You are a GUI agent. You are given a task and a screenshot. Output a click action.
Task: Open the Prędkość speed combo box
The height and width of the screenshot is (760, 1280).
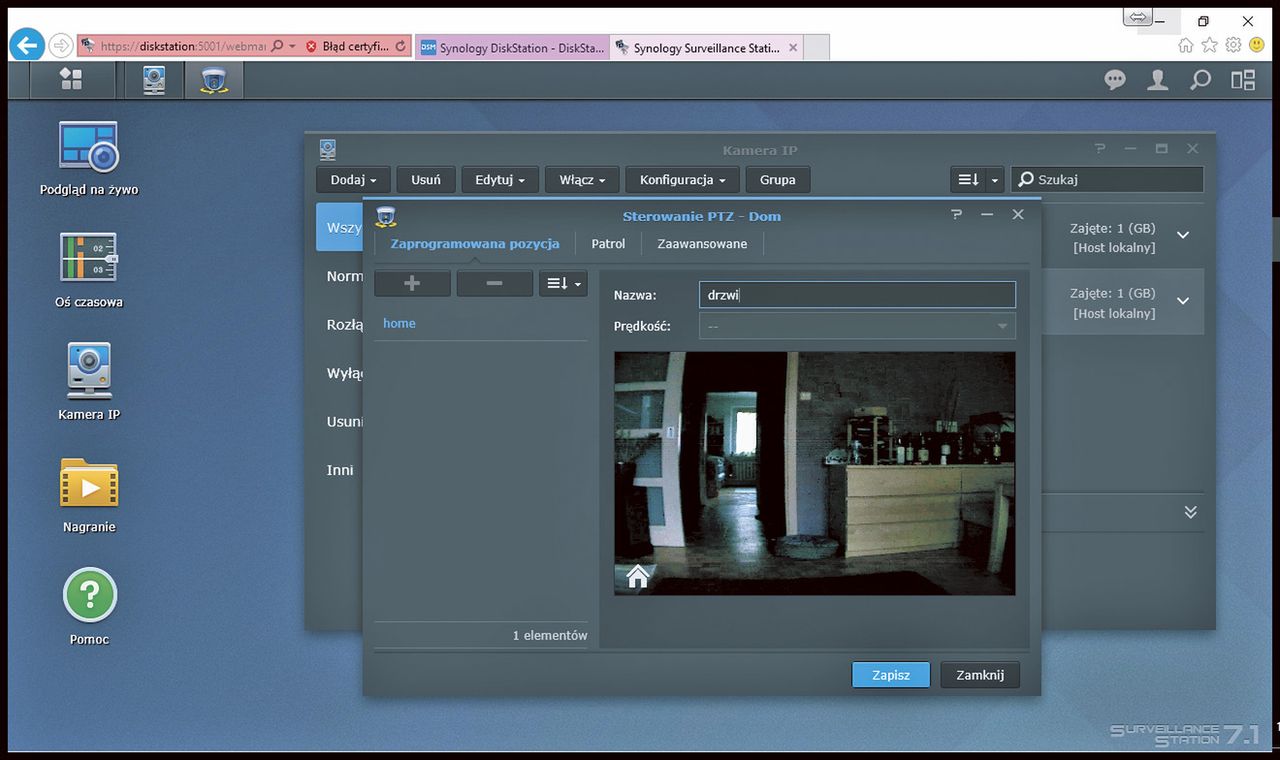coord(857,326)
